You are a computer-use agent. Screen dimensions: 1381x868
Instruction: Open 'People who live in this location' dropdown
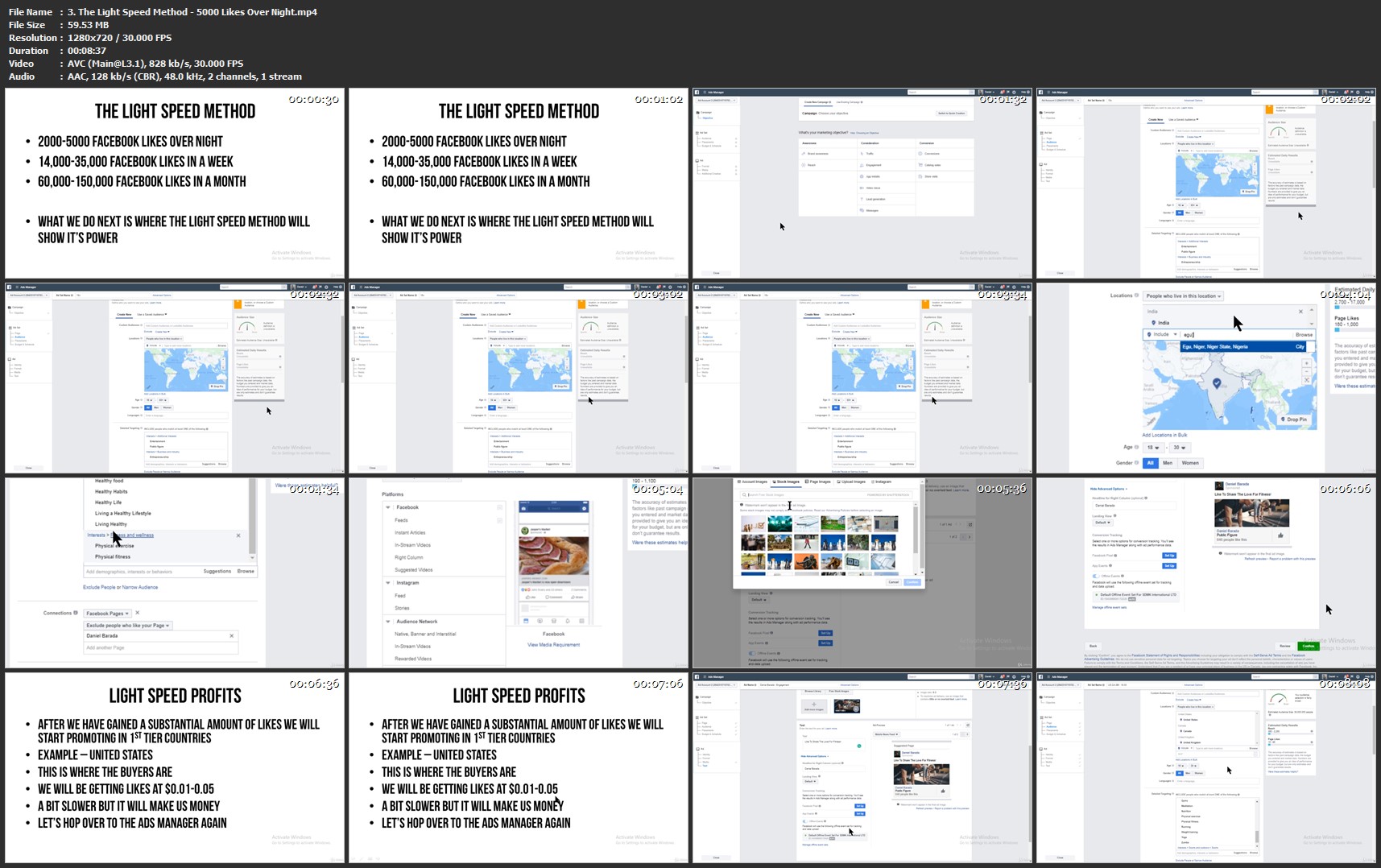point(1183,296)
